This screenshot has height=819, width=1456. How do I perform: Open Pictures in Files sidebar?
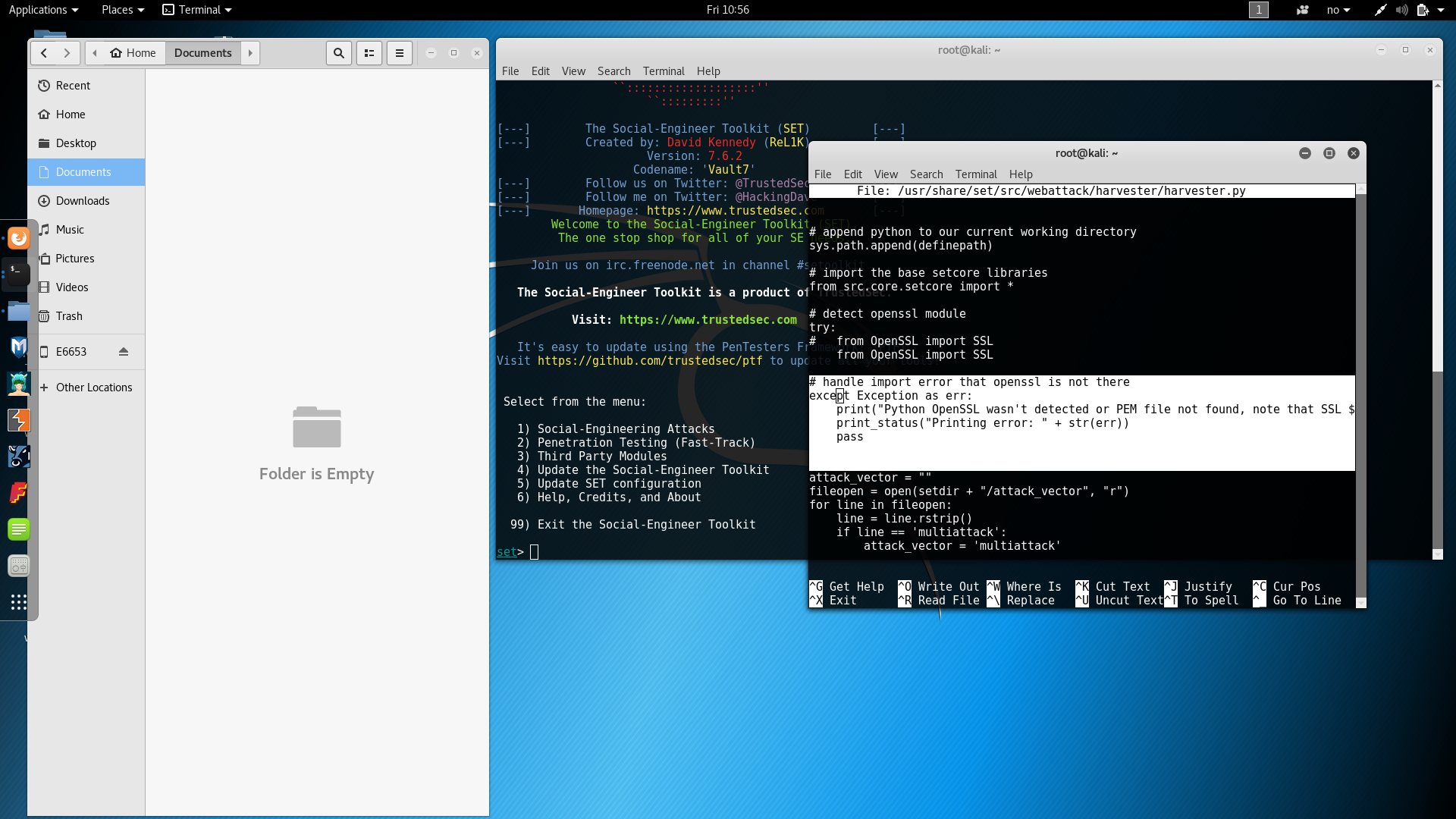click(x=86, y=259)
